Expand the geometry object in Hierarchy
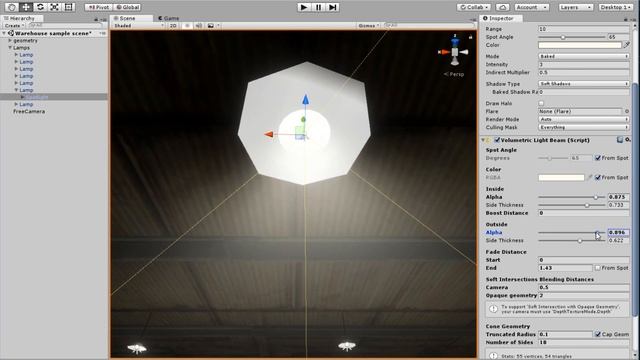This screenshot has width=640, height=360. pos(10,40)
